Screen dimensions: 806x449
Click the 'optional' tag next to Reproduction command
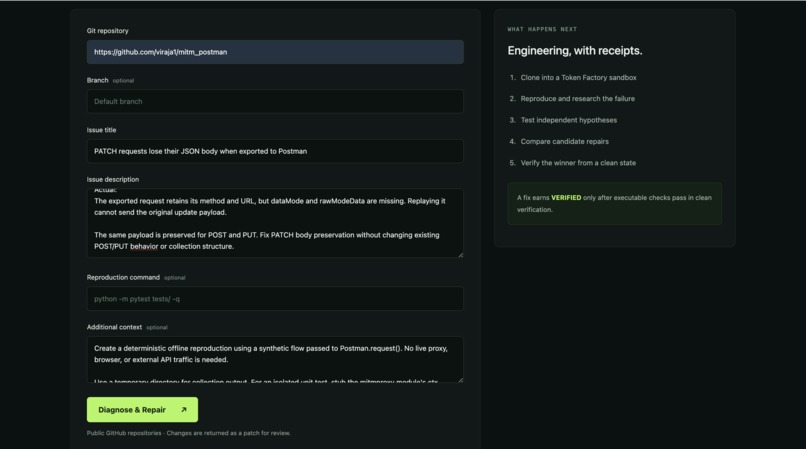[x=175, y=278]
